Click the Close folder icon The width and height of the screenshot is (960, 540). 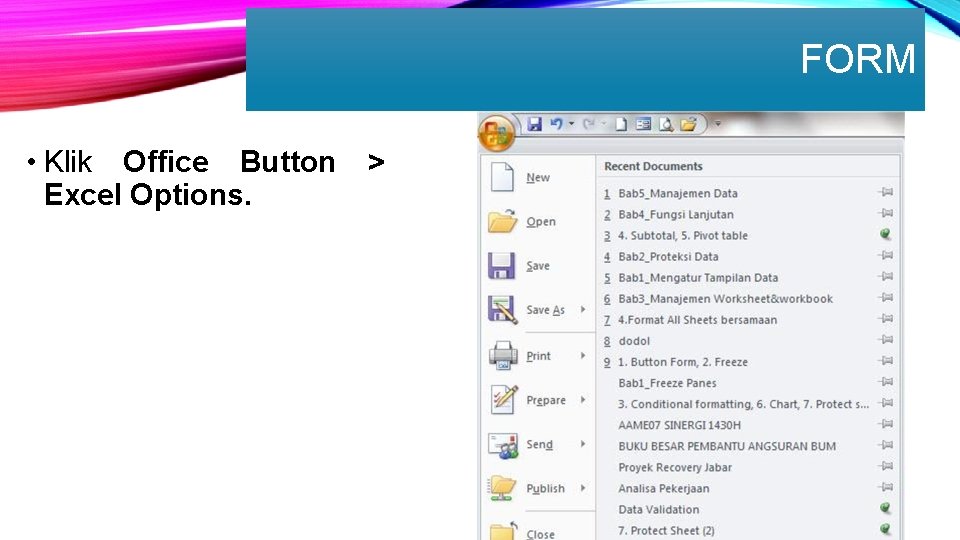point(503,530)
